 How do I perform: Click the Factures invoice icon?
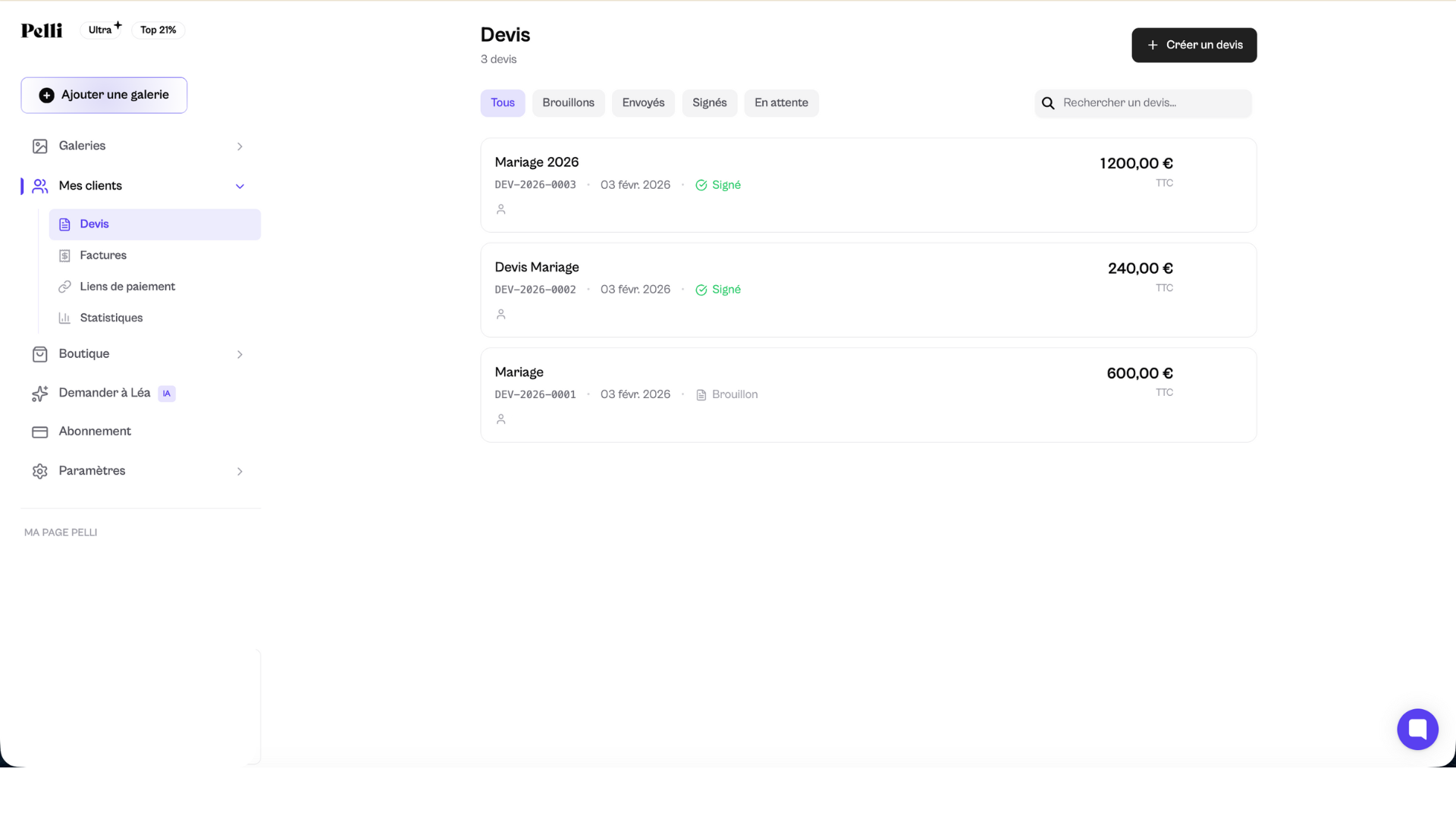coord(64,256)
